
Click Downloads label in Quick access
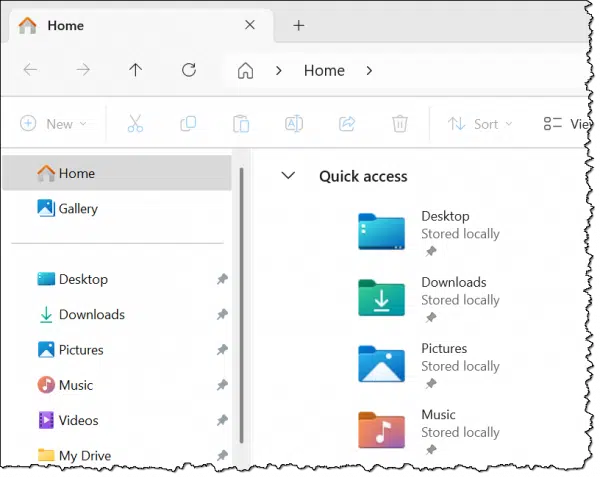[x=454, y=282]
